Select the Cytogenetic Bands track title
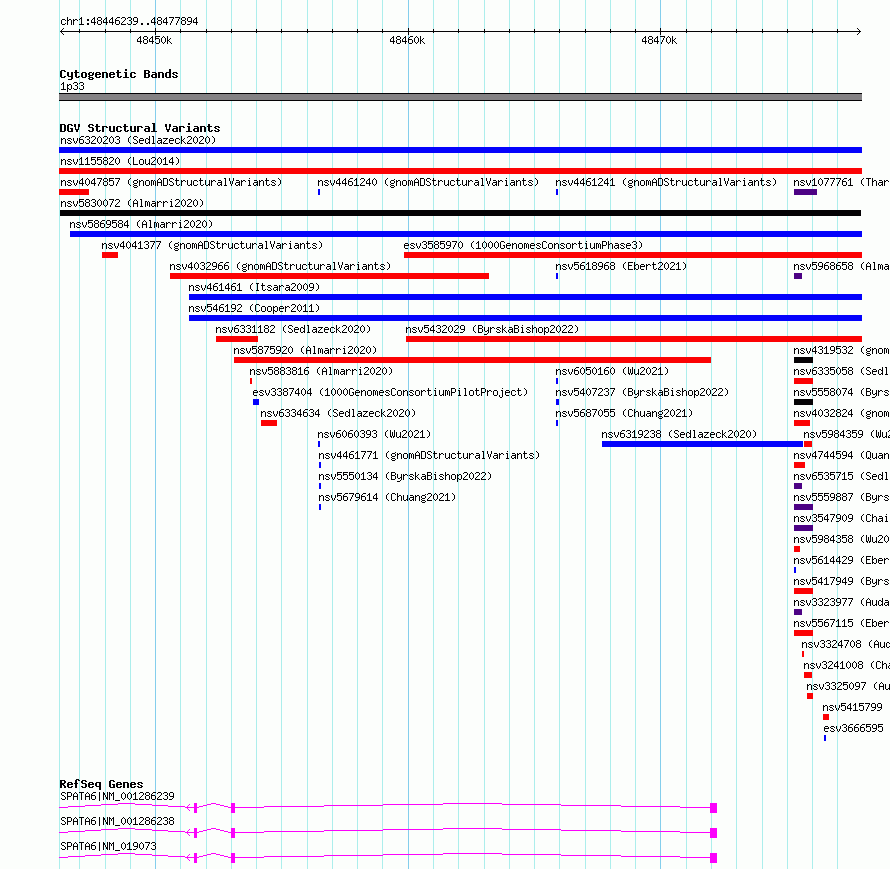 click(119, 74)
